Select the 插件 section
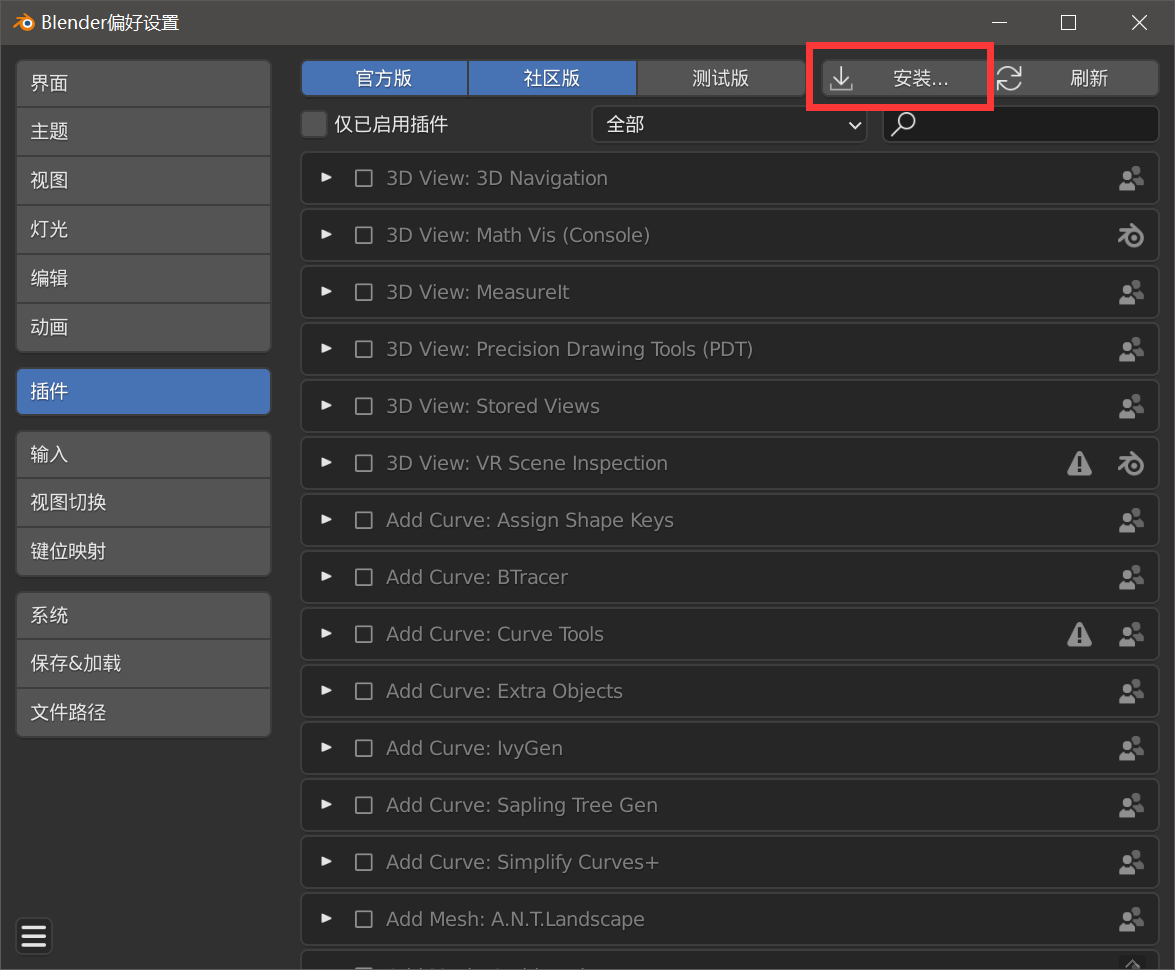This screenshot has width=1175, height=970. coord(143,391)
